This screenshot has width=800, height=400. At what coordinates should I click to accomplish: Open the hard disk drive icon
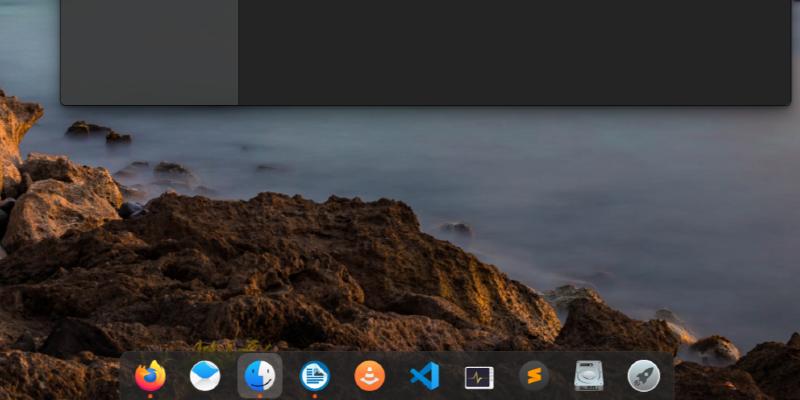pos(589,376)
